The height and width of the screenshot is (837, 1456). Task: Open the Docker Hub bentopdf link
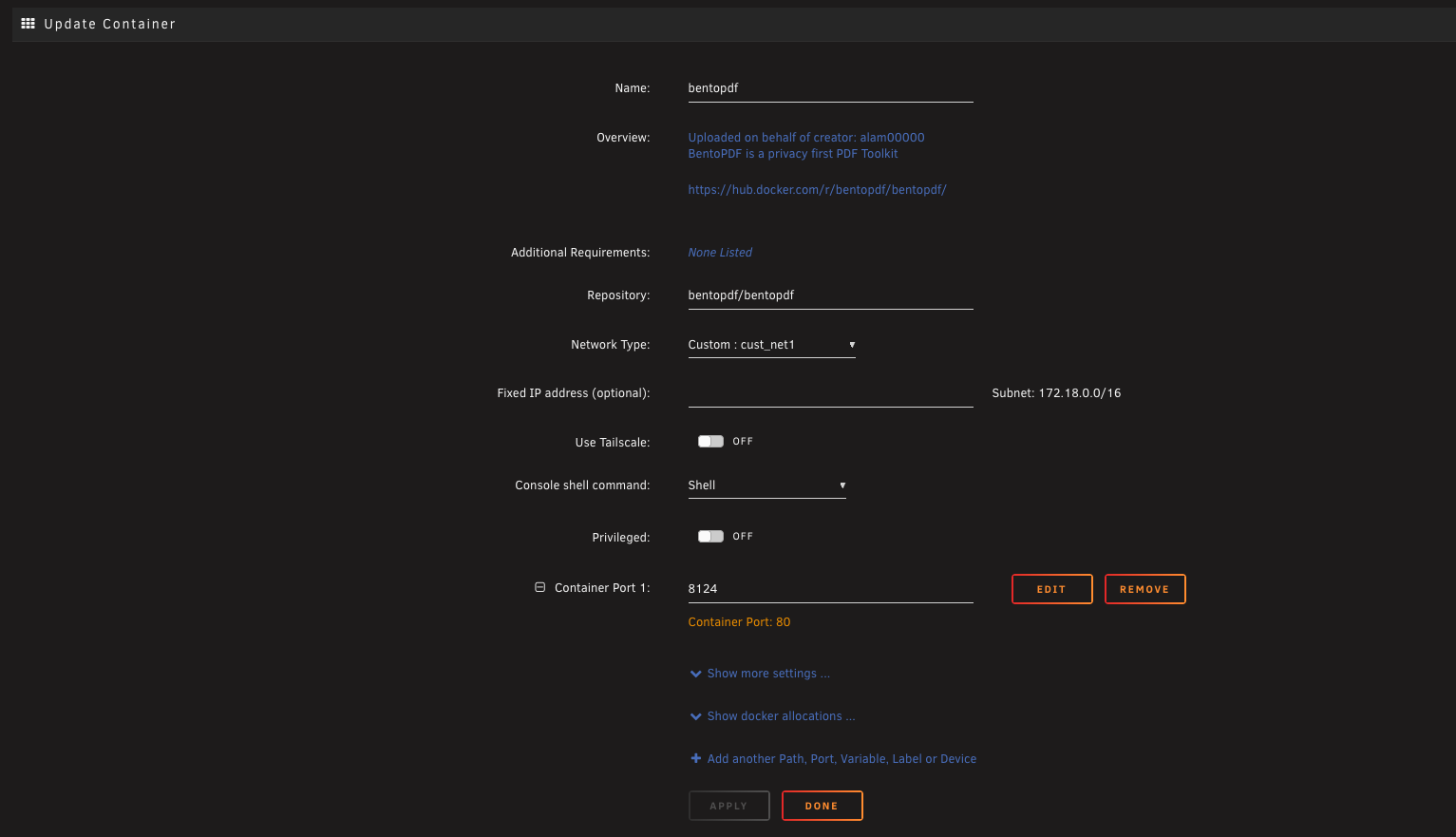[x=817, y=190]
